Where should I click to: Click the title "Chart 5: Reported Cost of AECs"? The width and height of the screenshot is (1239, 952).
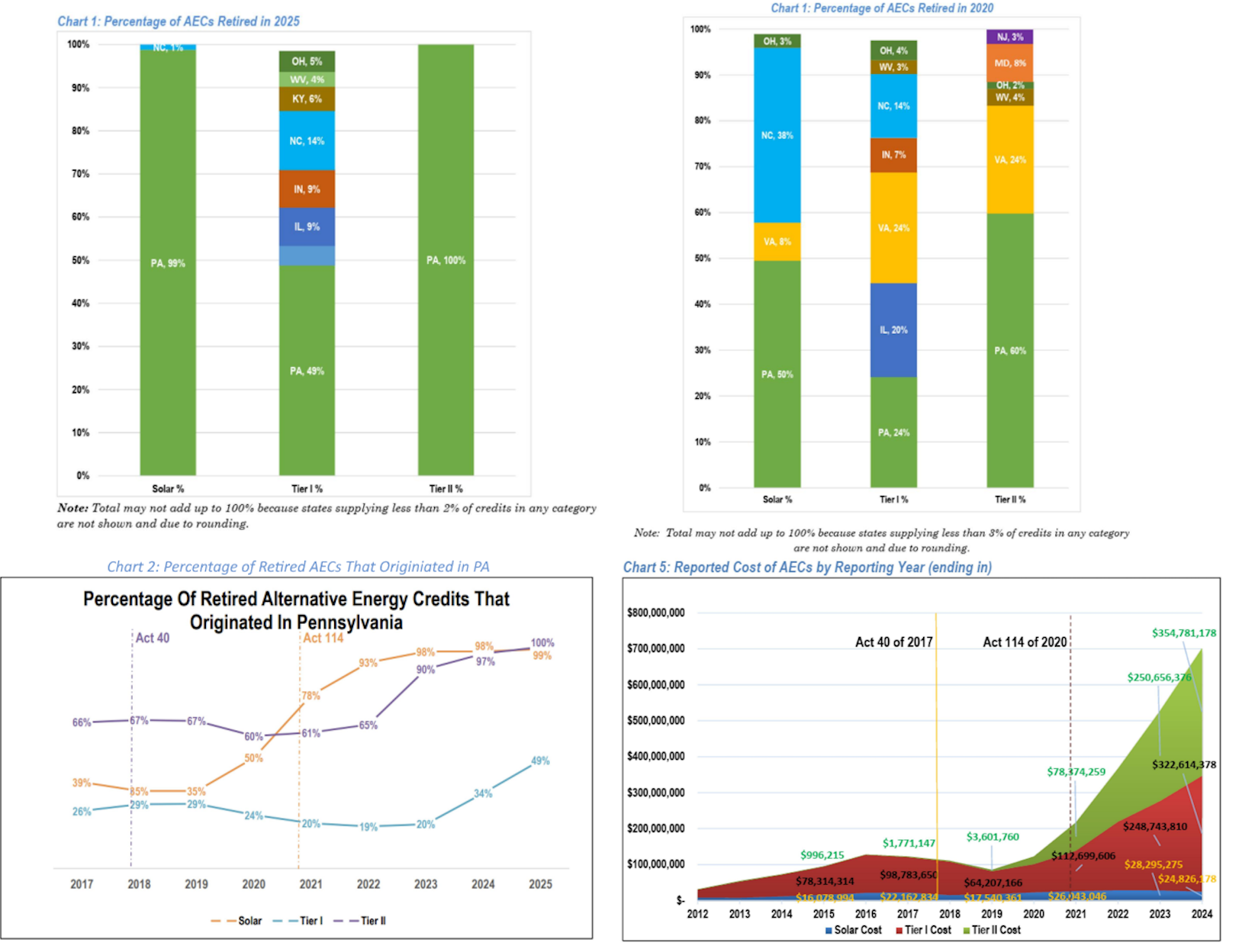coord(807,568)
